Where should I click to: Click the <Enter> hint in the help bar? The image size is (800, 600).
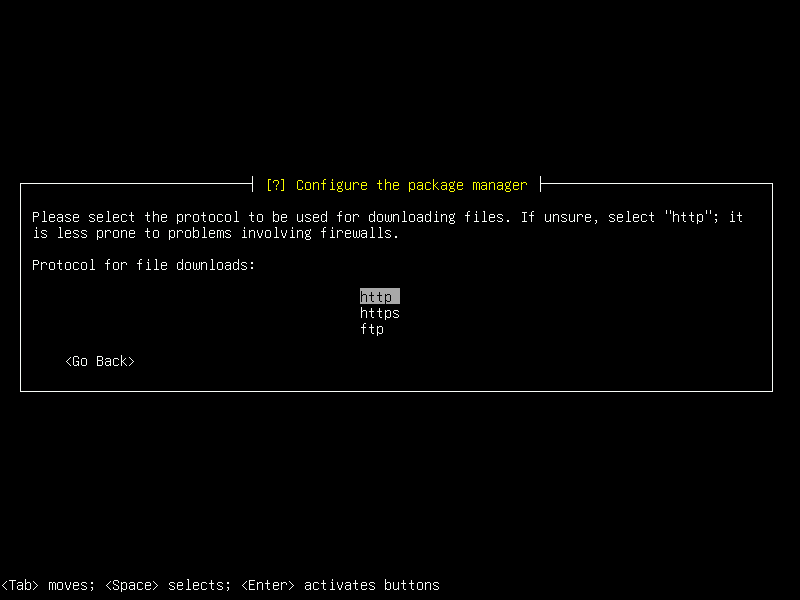pyautogui.click(x=264, y=585)
